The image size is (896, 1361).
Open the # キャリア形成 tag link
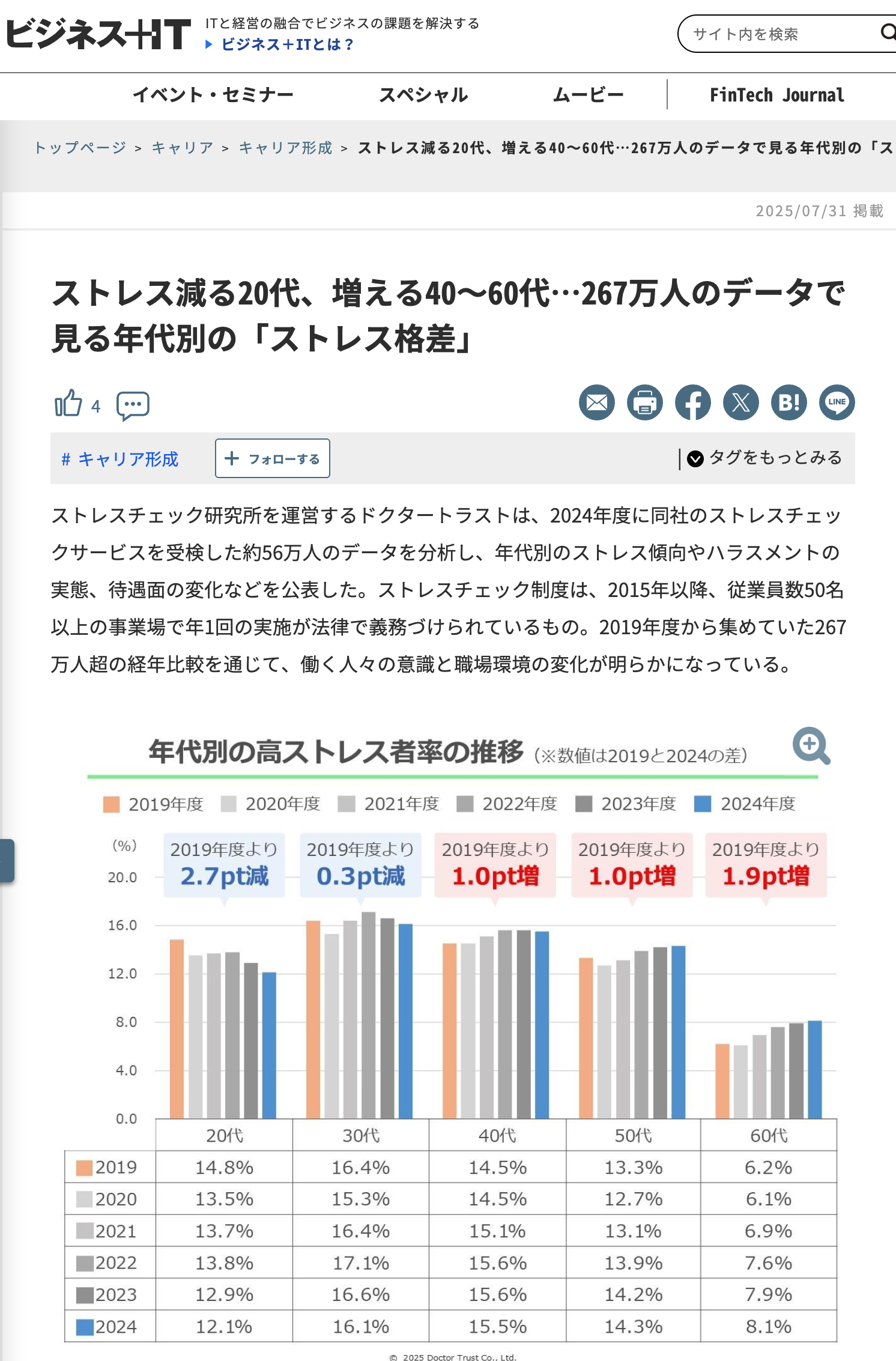[120, 459]
